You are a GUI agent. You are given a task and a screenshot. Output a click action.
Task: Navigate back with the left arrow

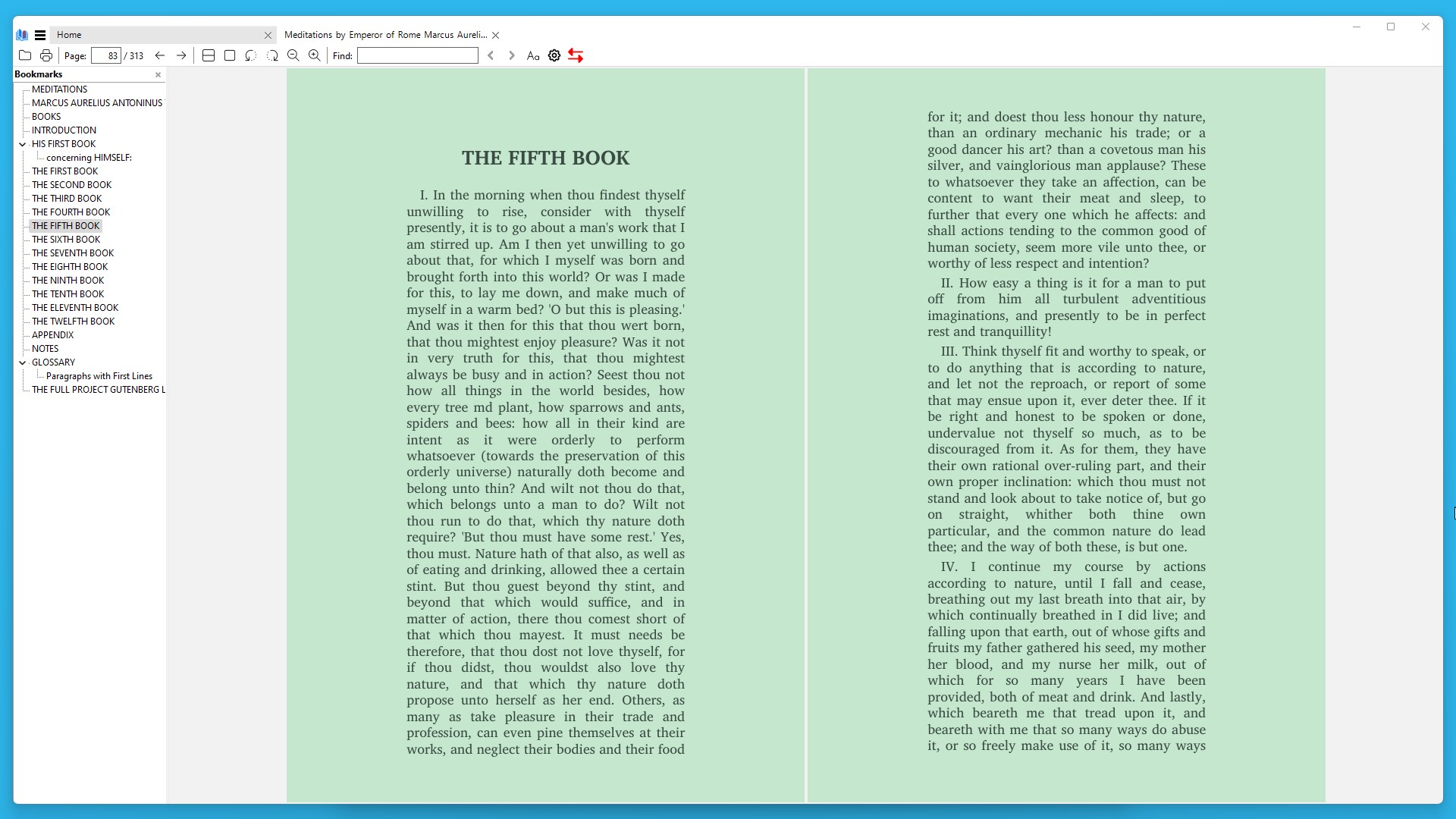click(x=160, y=55)
